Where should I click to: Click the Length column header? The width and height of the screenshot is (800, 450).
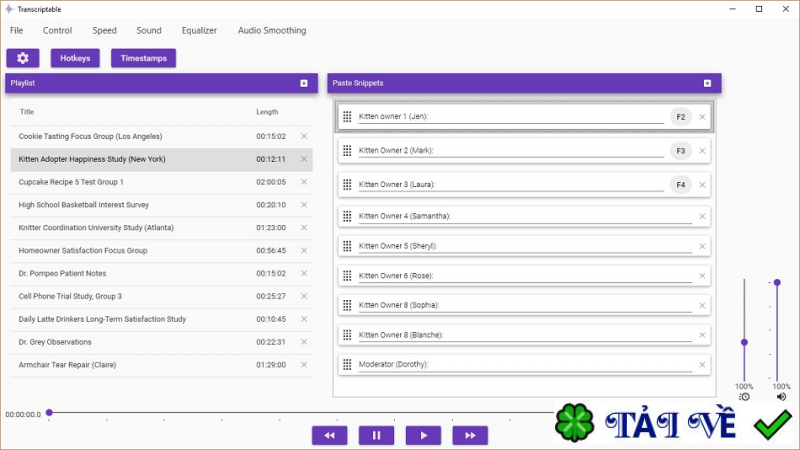267,112
